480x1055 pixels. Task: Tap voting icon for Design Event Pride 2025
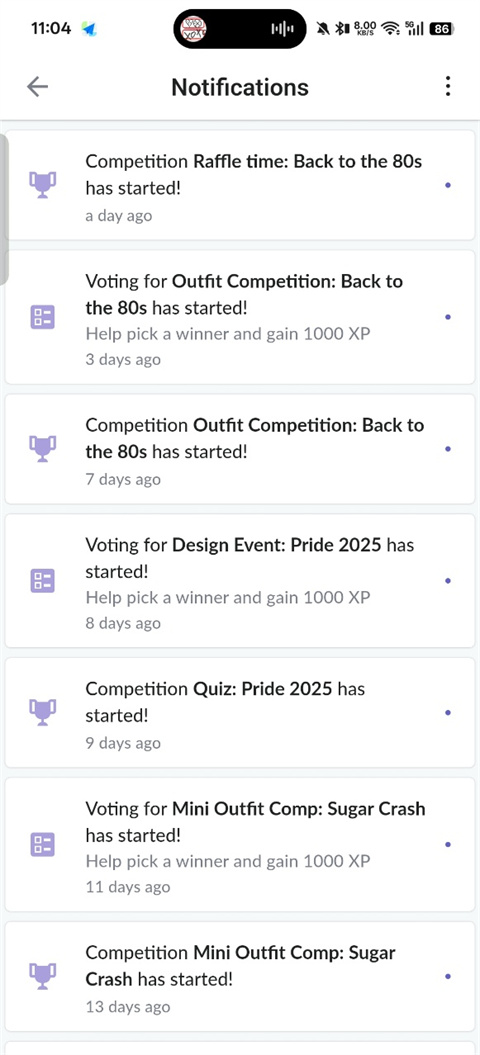click(x=42, y=581)
